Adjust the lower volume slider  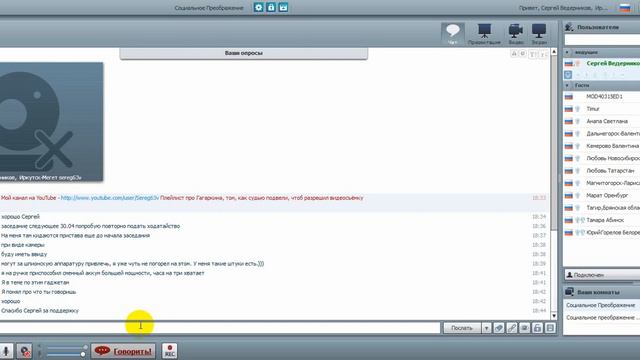[x=66, y=354]
